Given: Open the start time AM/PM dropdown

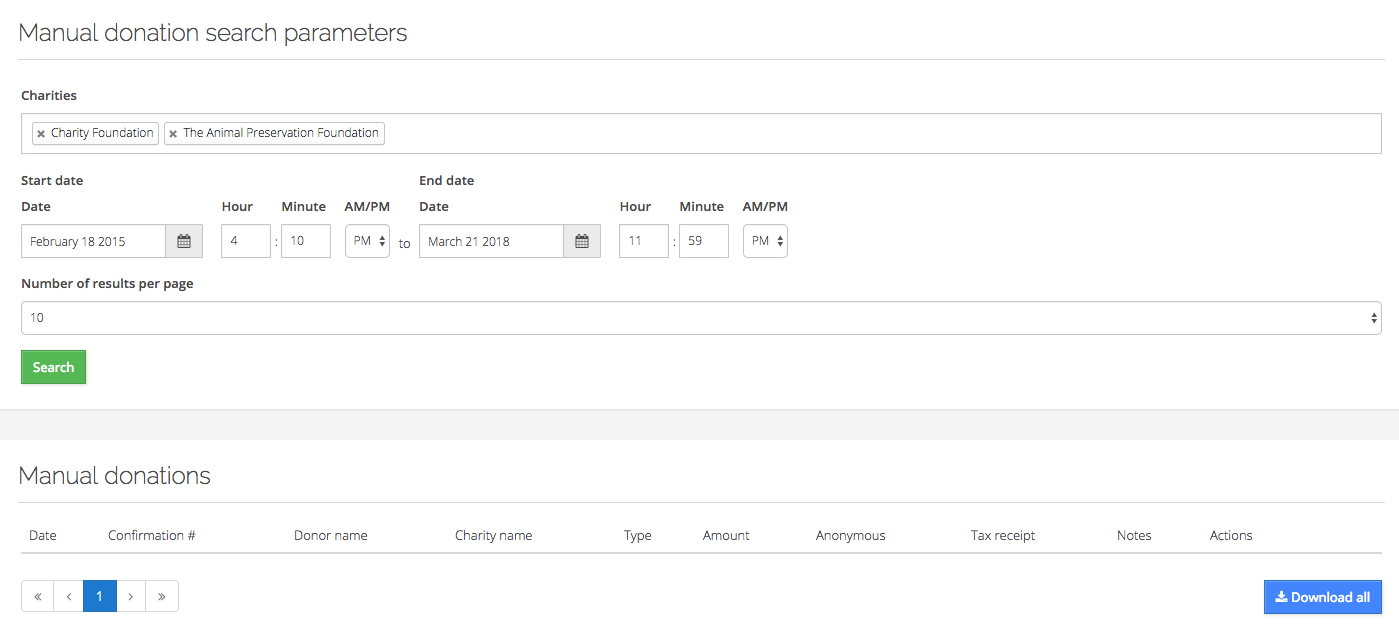Looking at the screenshot, I should [x=367, y=242].
